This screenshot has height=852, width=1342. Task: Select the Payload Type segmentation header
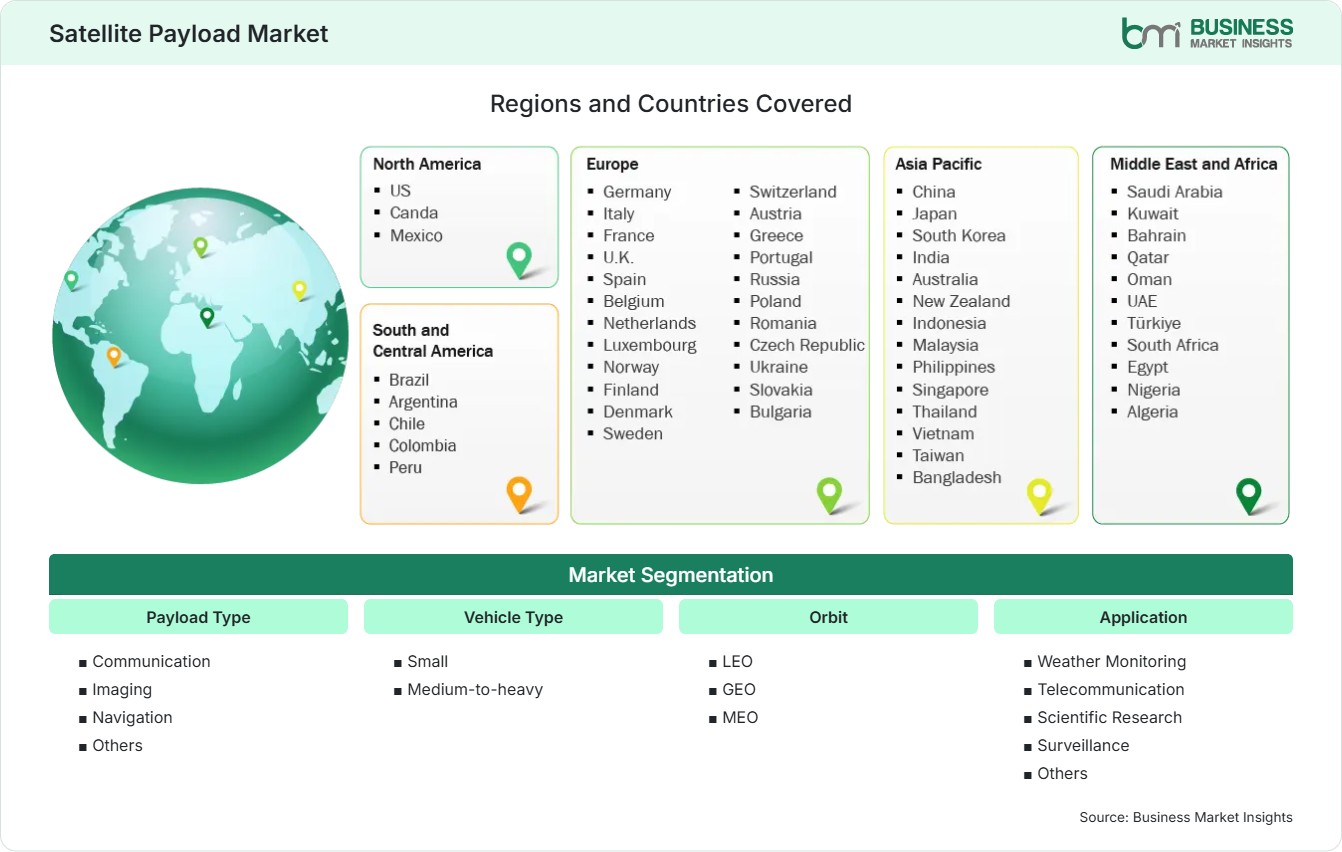click(198, 617)
